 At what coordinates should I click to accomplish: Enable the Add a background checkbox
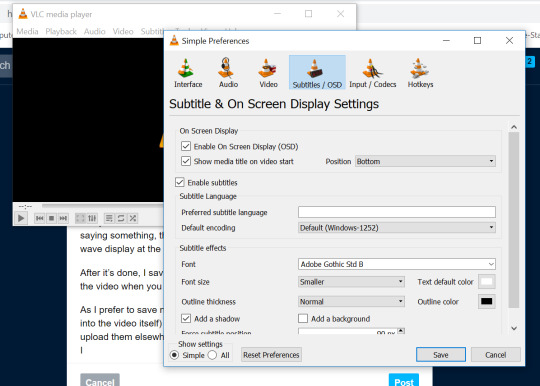pos(303,318)
